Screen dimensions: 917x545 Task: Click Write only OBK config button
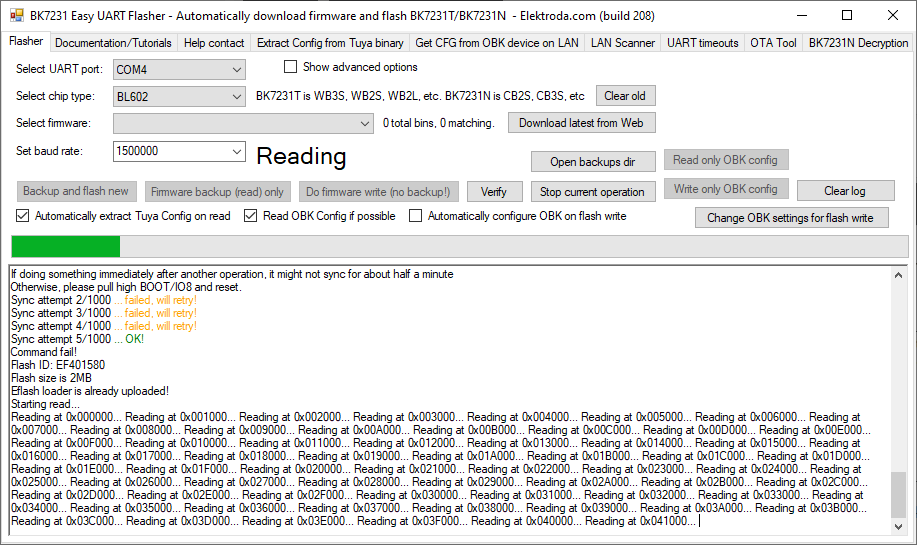coord(726,189)
